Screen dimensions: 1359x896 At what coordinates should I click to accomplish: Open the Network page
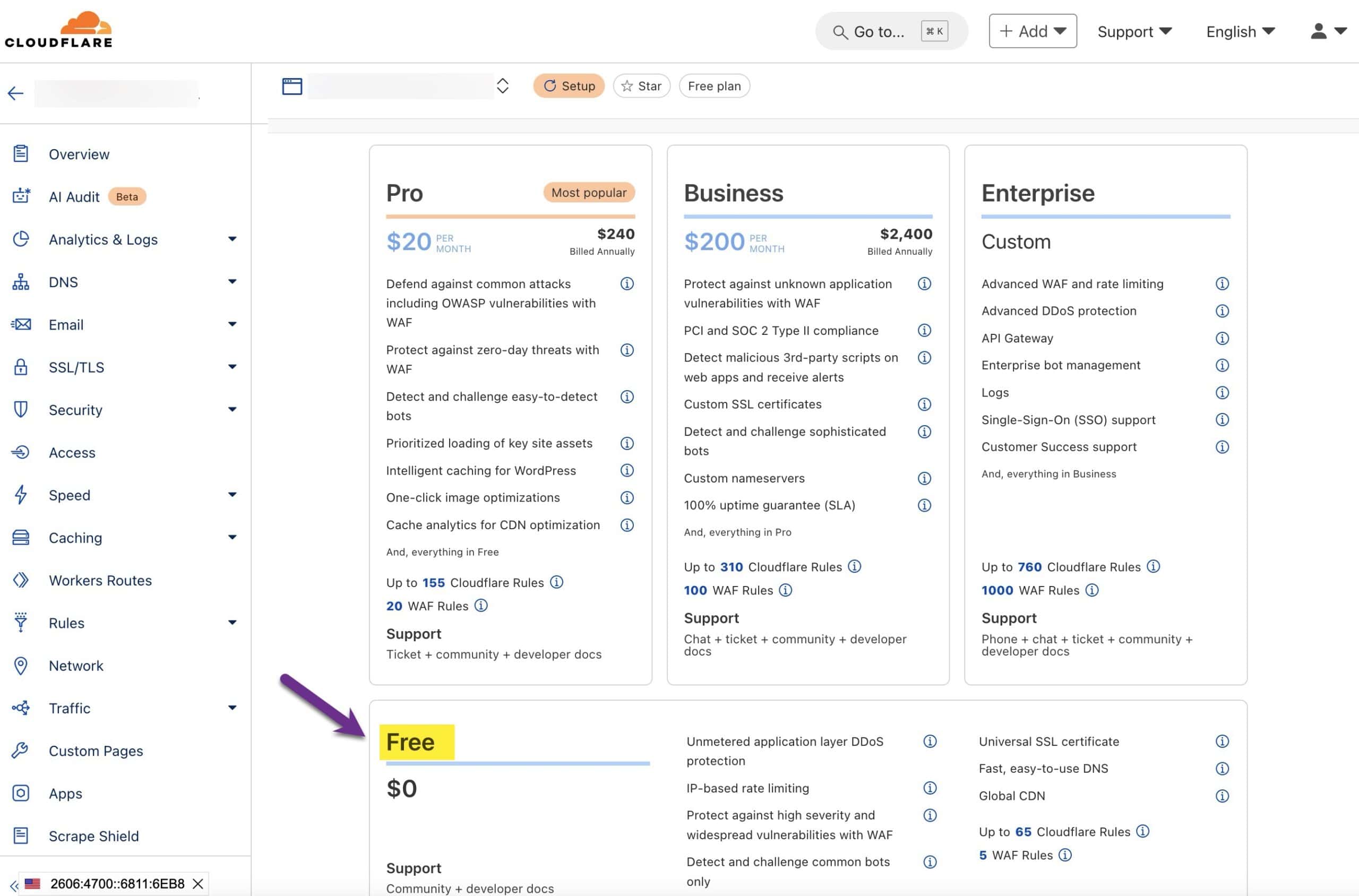76,666
